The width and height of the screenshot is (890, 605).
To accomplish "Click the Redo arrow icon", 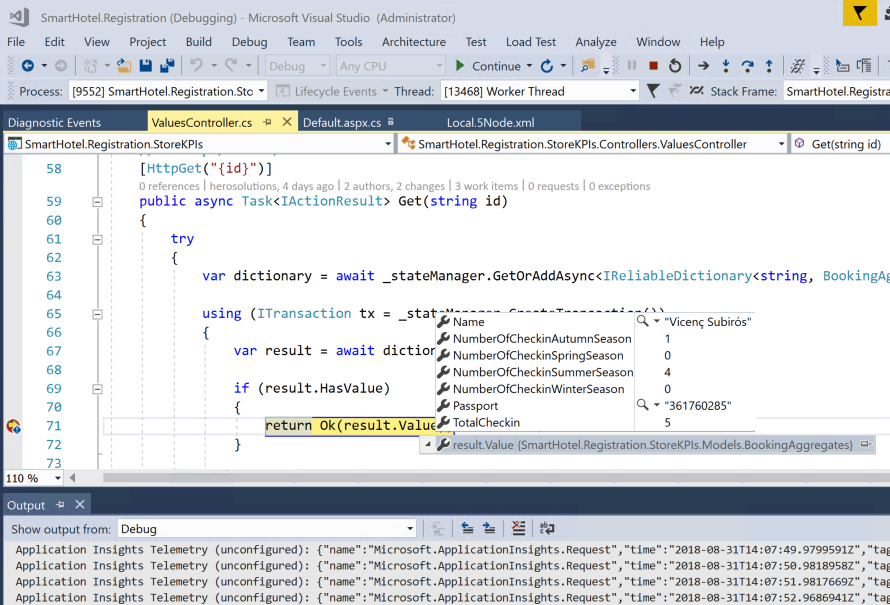I will coord(231,66).
